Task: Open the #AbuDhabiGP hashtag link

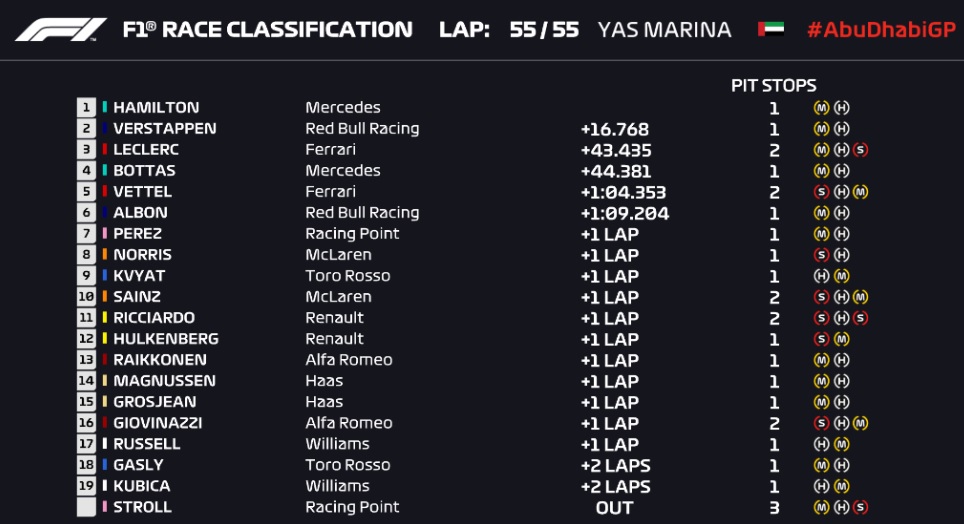Action: point(881,29)
